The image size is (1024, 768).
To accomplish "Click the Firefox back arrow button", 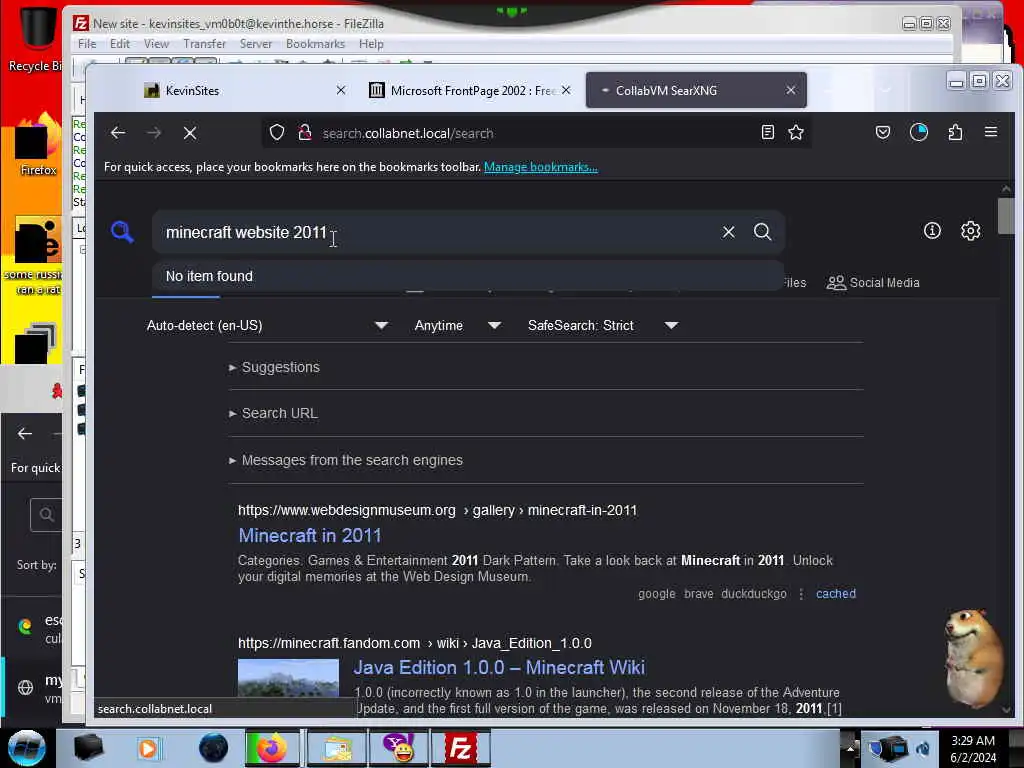I will click(x=118, y=133).
